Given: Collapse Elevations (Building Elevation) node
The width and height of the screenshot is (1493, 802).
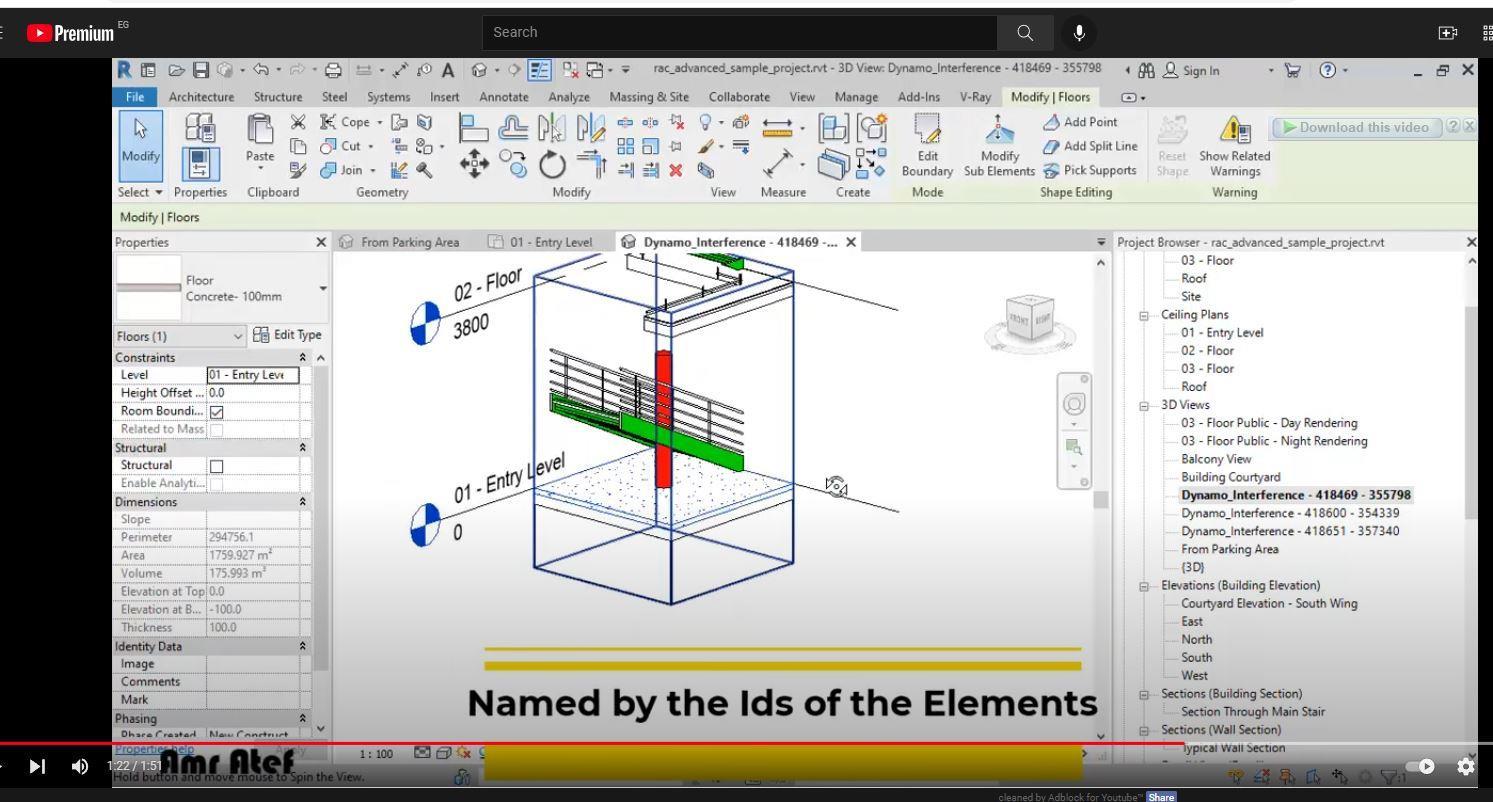Looking at the screenshot, I should [1145, 586].
